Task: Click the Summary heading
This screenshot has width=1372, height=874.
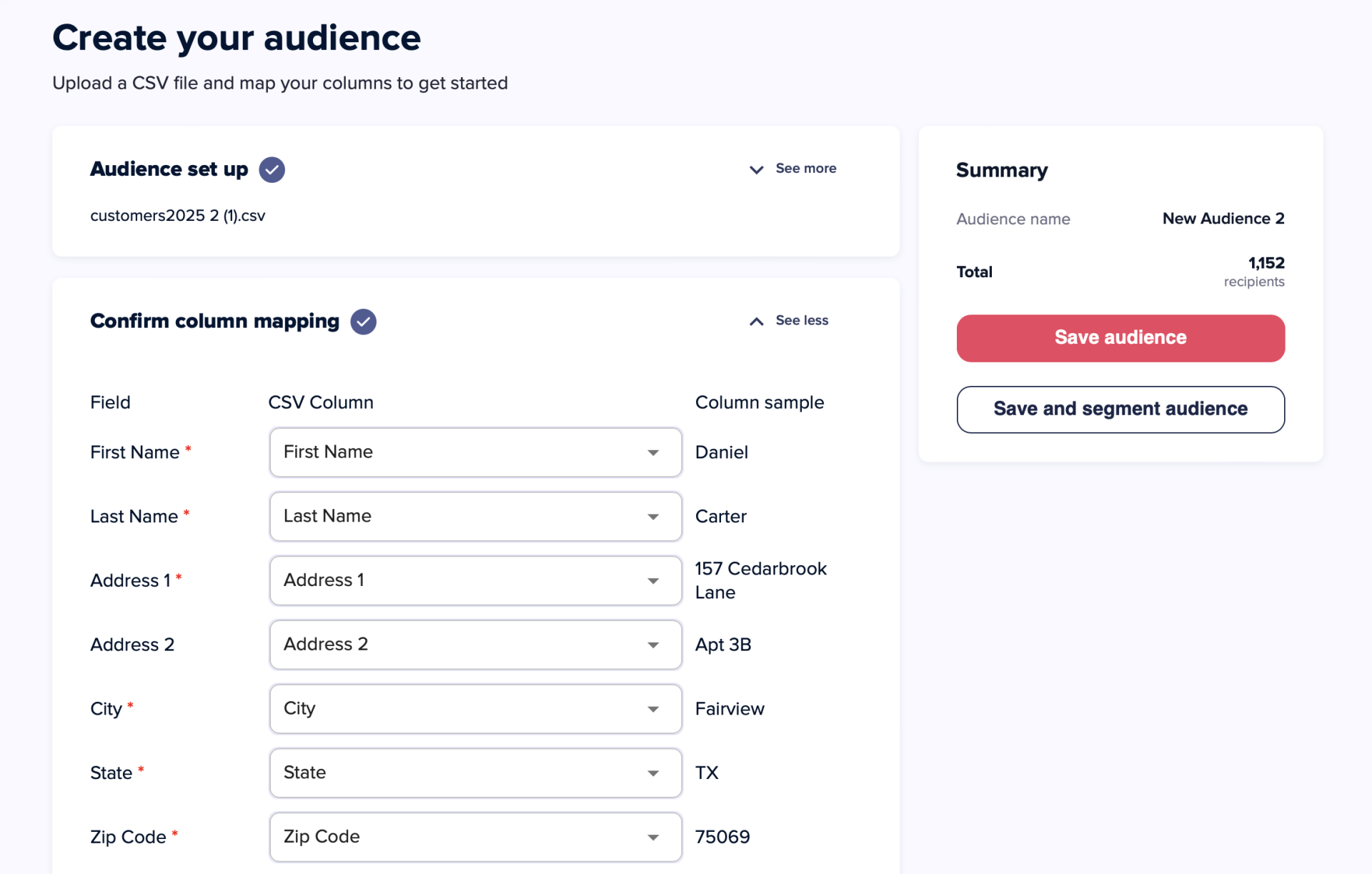Action: tap(1002, 170)
